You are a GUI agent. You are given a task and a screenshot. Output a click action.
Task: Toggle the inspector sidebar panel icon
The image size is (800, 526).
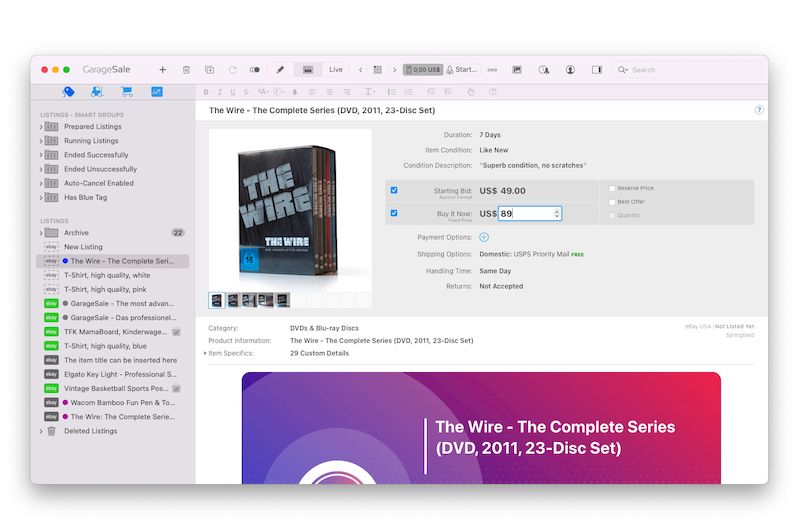pos(596,69)
